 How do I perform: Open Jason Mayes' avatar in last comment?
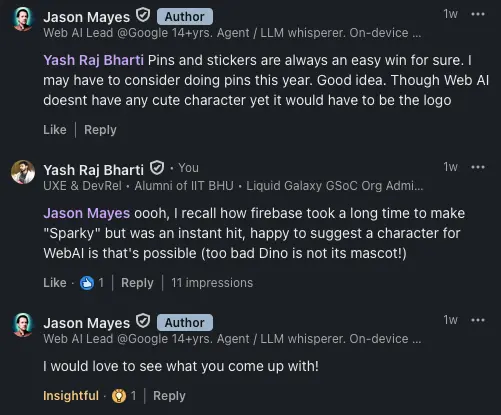(23, 325)
